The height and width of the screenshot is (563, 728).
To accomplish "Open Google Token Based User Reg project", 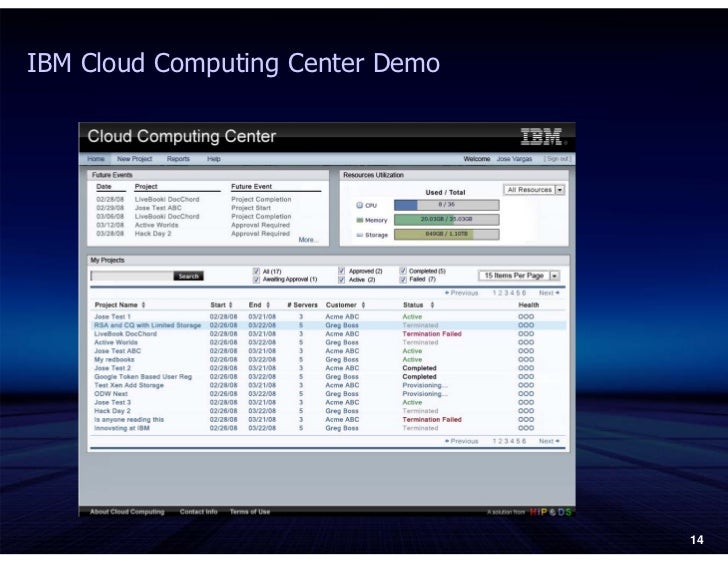I will click(x=143, y=377).
